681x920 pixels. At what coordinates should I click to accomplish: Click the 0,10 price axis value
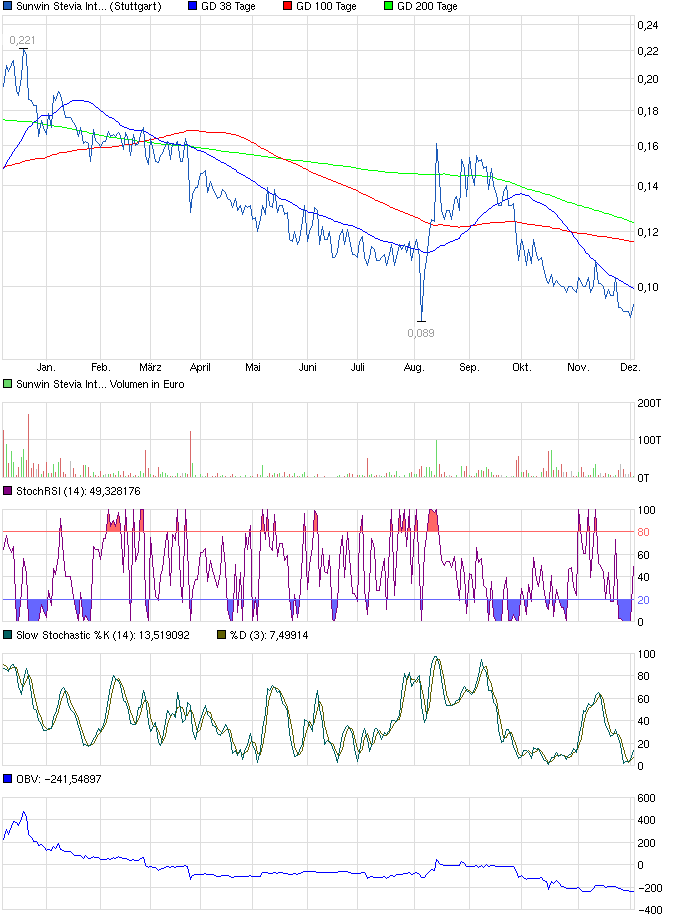648,287
